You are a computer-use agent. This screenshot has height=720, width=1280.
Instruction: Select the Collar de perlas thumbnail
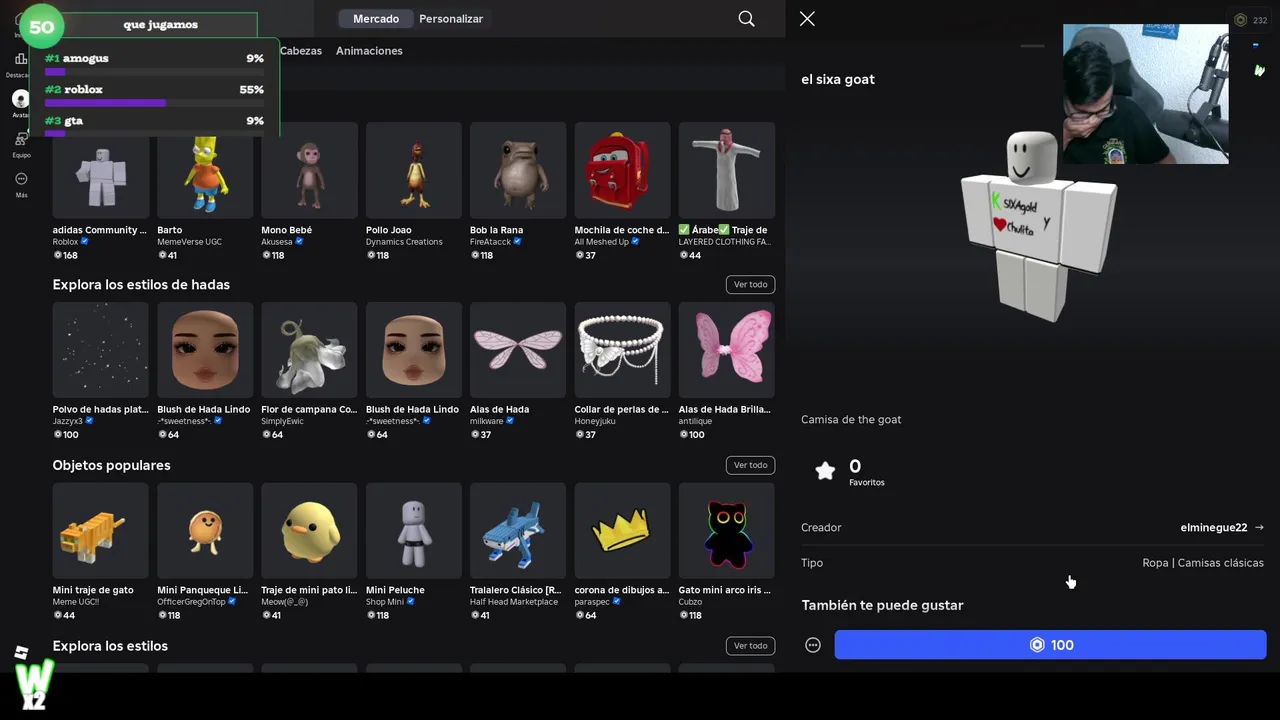click(622, 350)
